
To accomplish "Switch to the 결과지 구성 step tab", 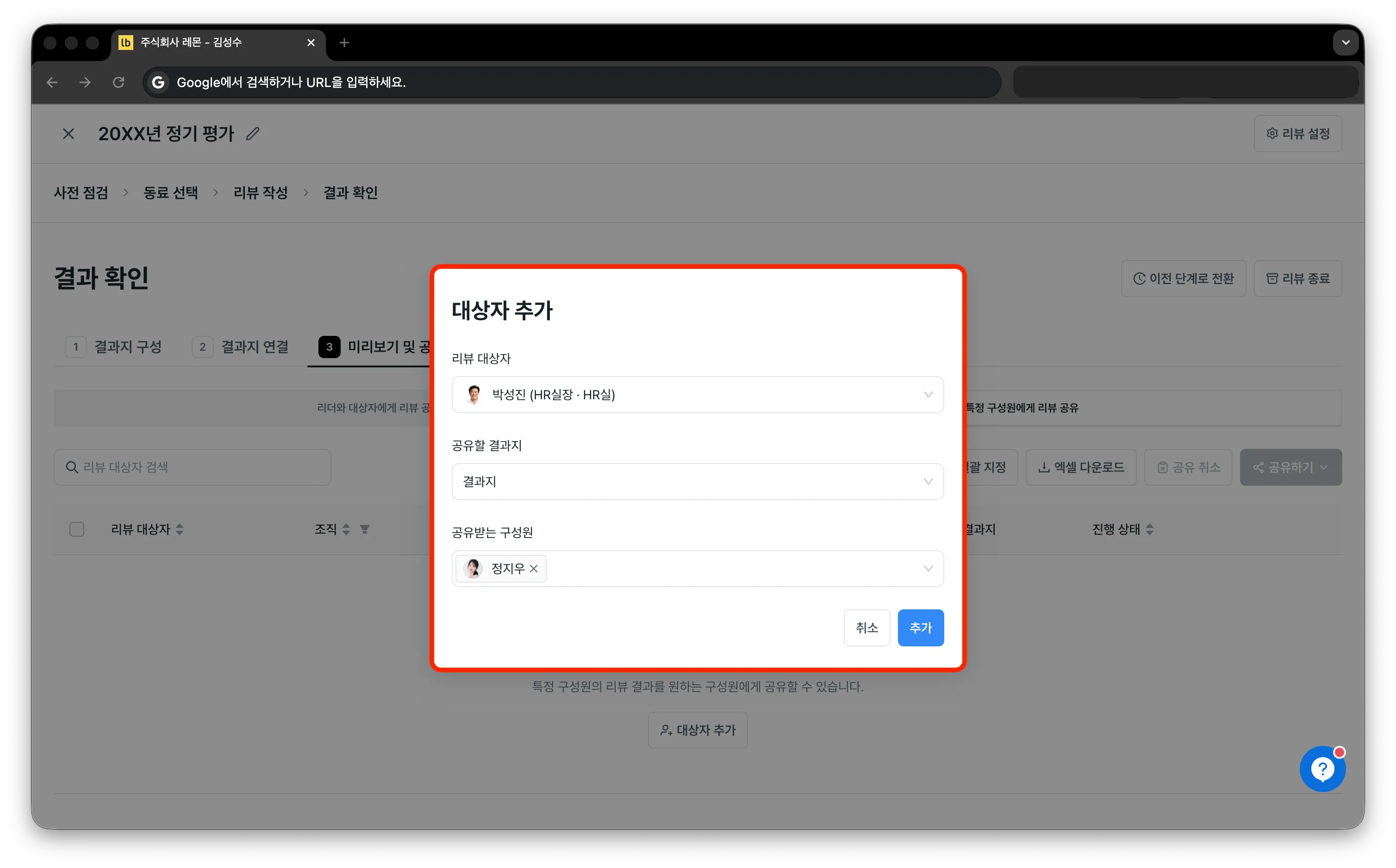I will point(114,347).
